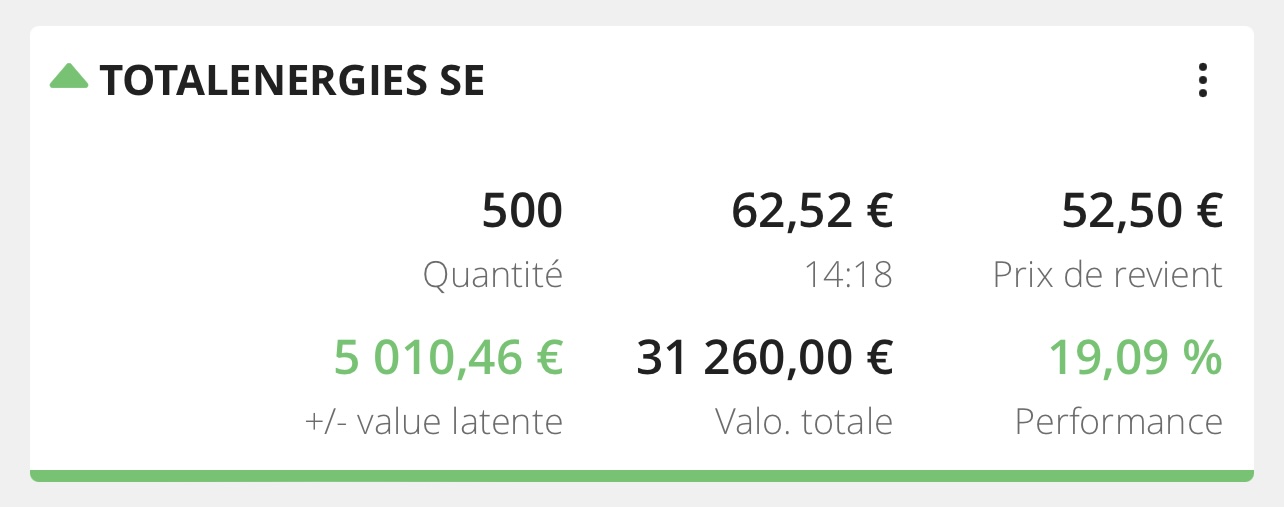The width and height of the screenshot is (1284, 507).
Task: Click the quantity value 500
Action: click(522, 212)
